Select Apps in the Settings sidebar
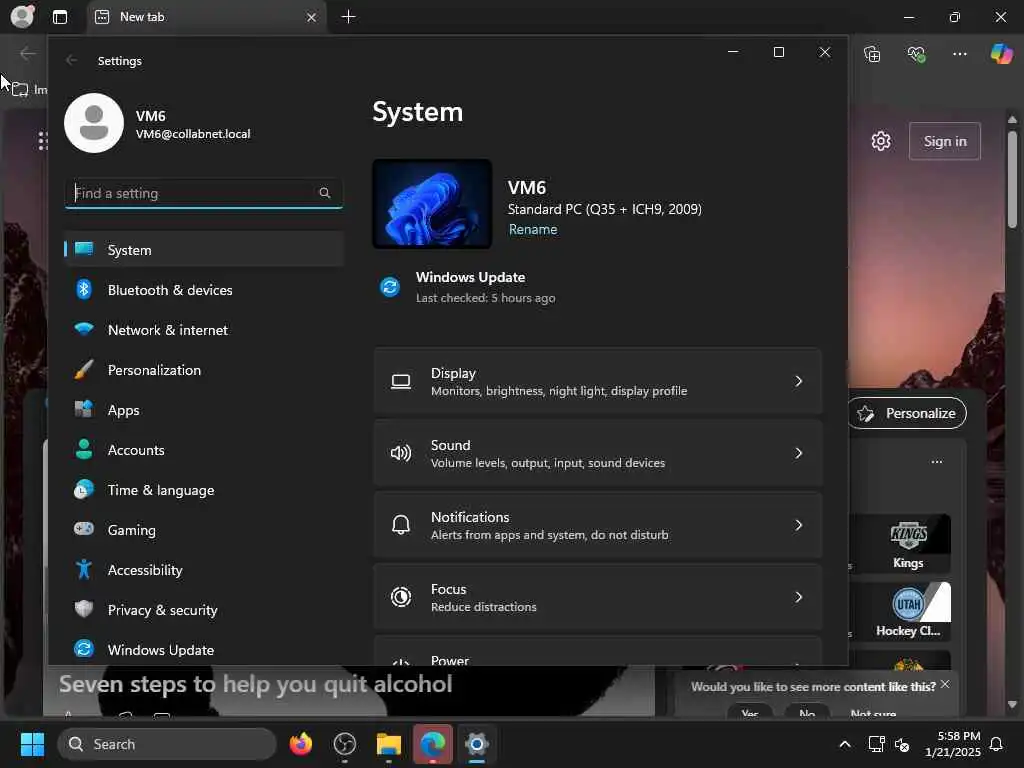Screen dimensions: 1024x768 204,410
